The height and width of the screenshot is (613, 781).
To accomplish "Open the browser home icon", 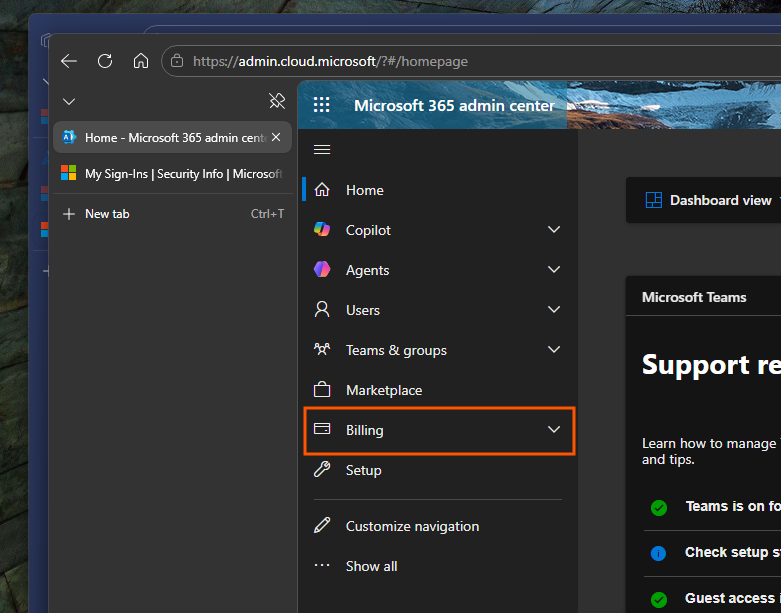I will [141, 61].
